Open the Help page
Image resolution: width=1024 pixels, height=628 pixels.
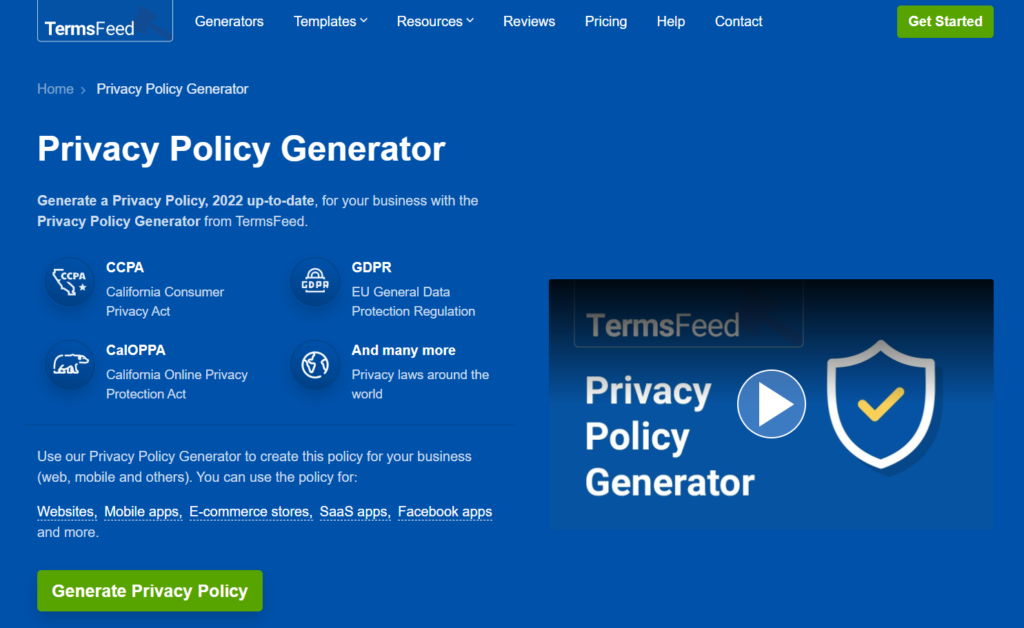point(671,22)
